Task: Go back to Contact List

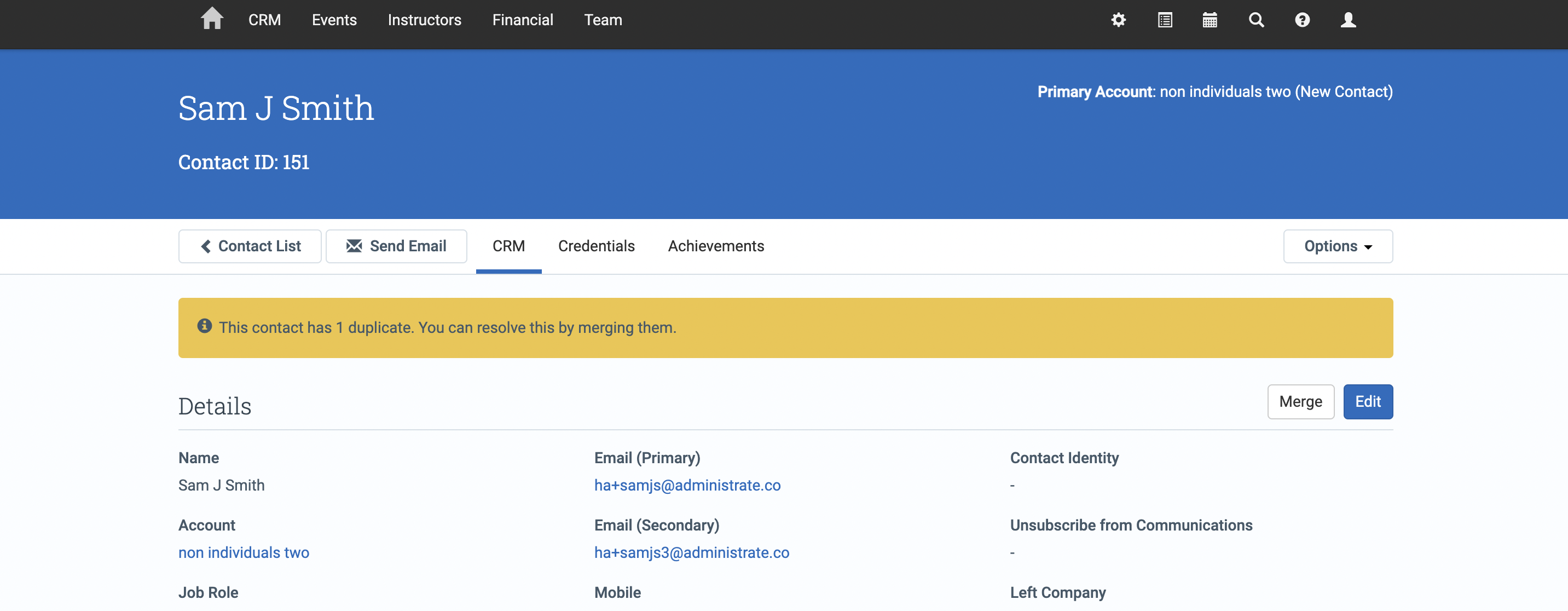Action: coord(250,246)
